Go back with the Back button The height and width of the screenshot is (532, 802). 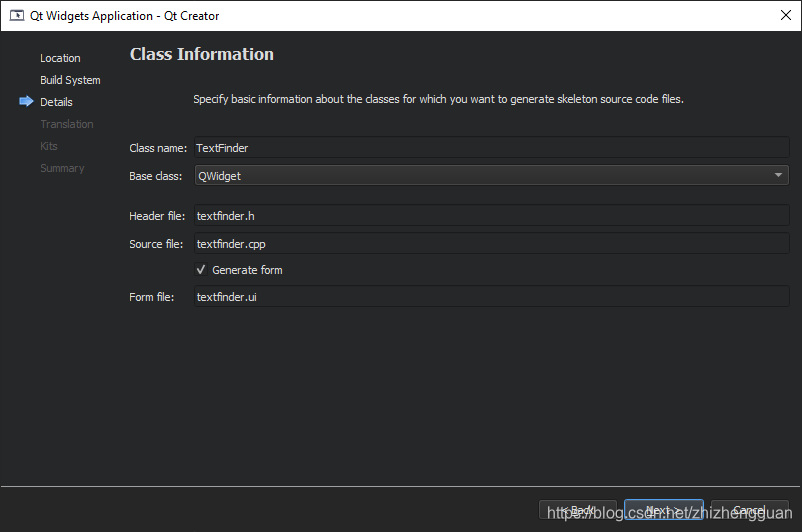tap(578, 510)
